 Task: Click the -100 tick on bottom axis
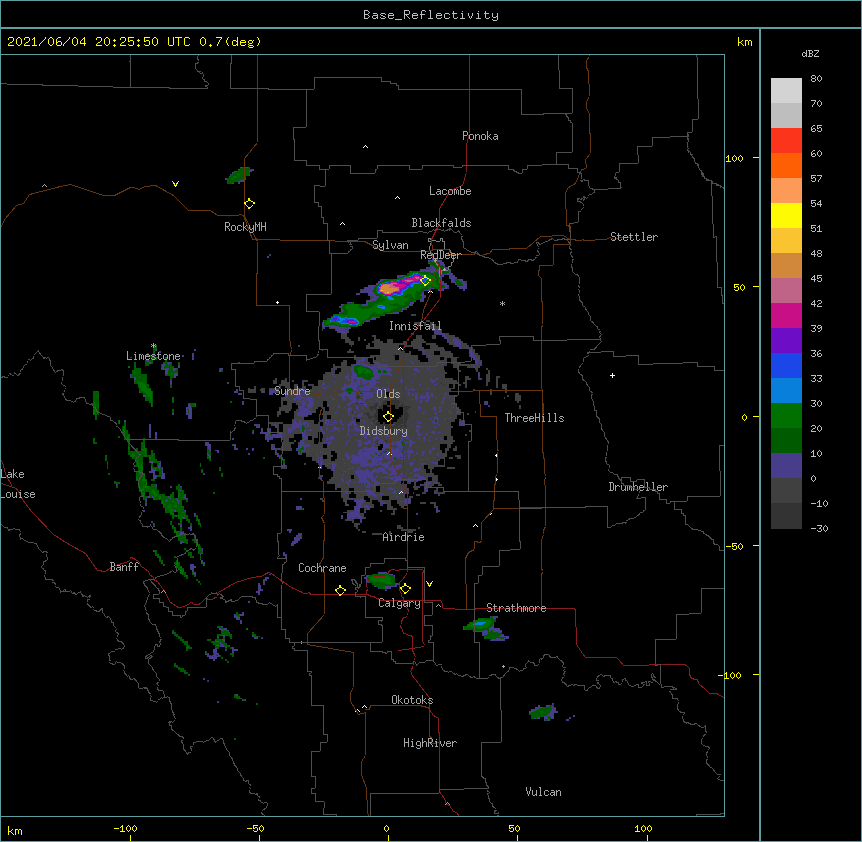125,828
